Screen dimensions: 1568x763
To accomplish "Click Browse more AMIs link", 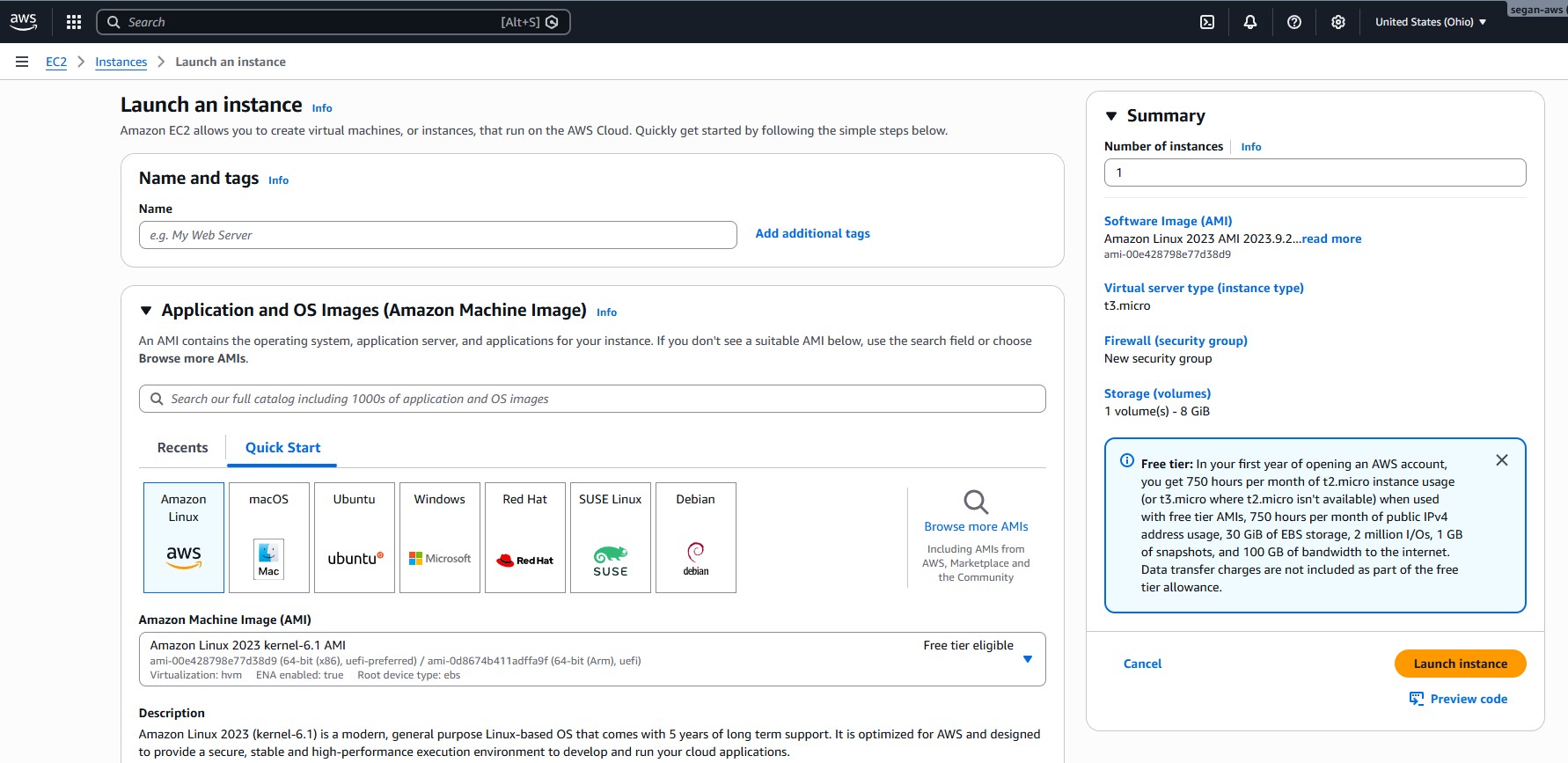I will (x=976, y=526).
